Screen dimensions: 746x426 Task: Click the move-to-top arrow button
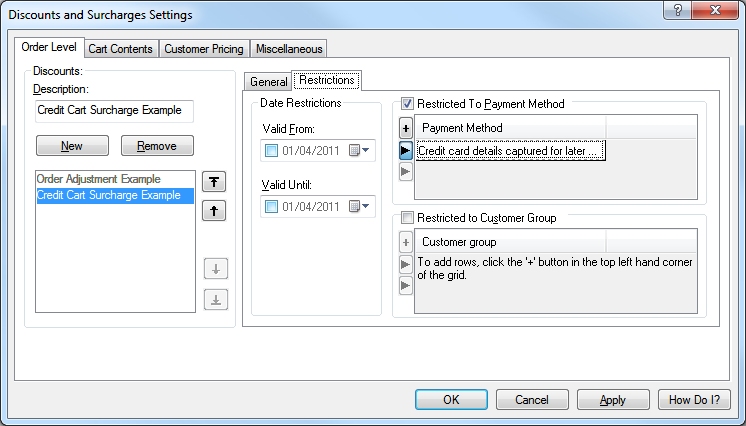point(215,181)
